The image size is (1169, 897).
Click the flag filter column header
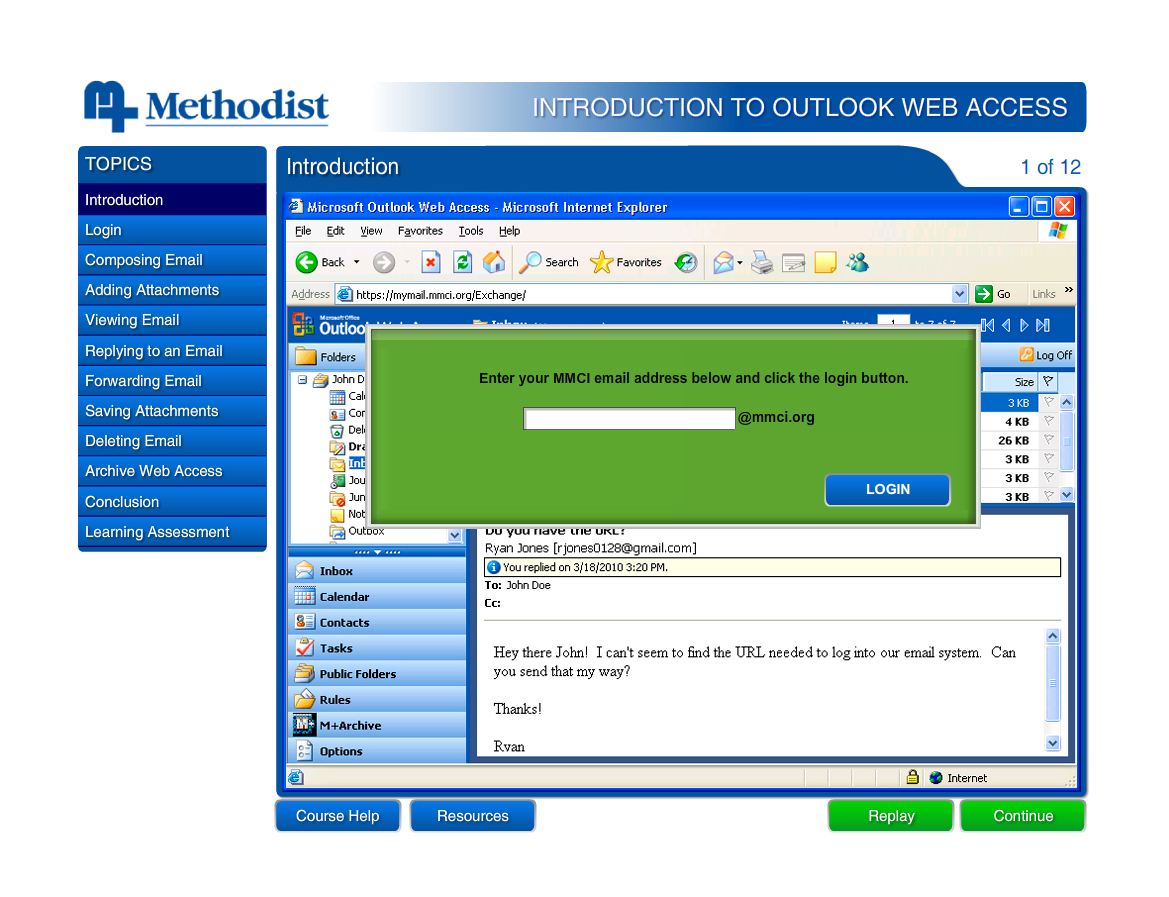point(1048,381)
